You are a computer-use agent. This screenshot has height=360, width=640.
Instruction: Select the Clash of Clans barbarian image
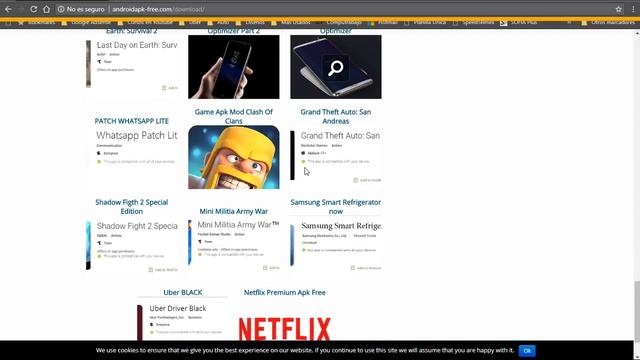234,157
